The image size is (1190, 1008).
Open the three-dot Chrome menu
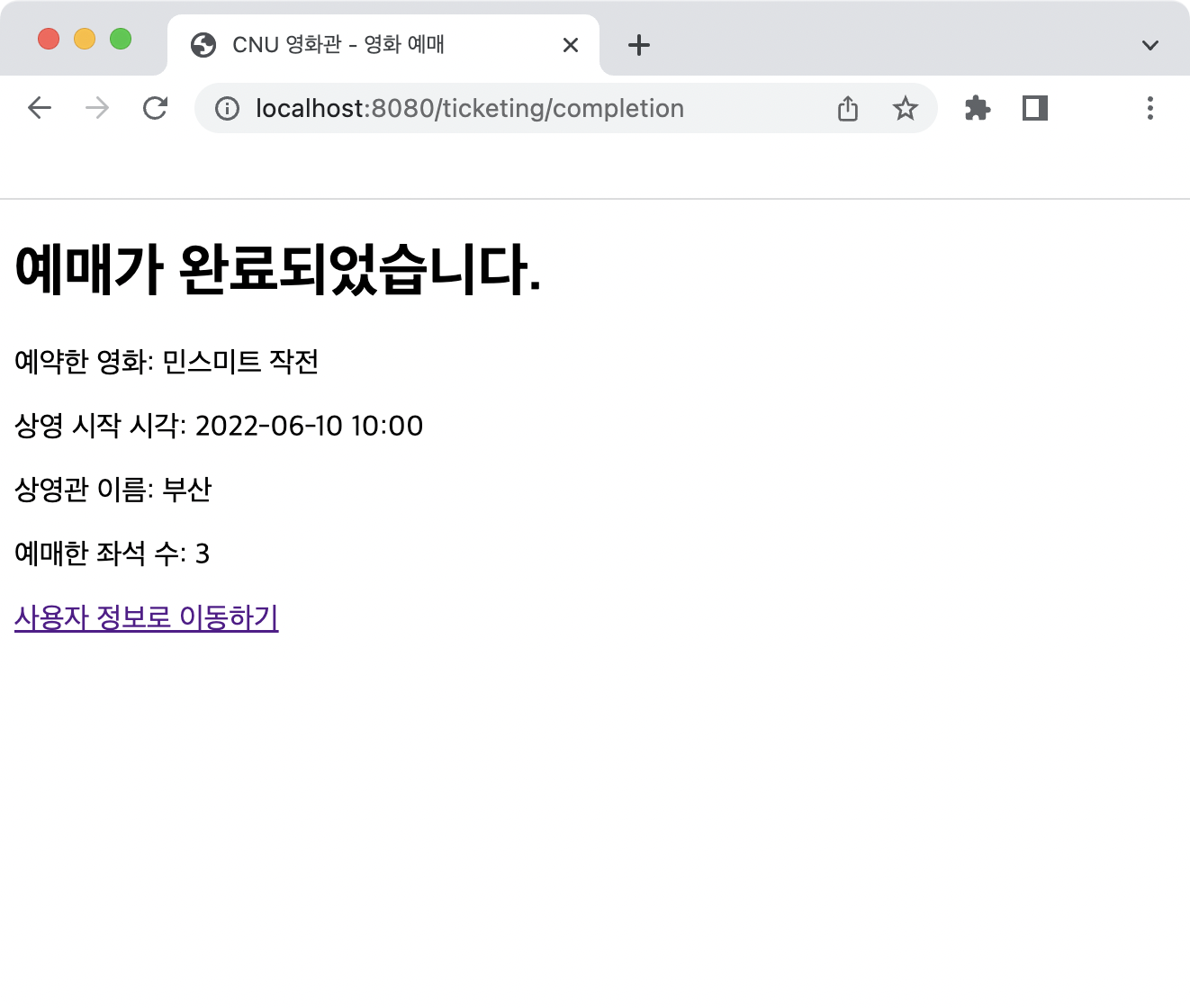click(1150, 108)
